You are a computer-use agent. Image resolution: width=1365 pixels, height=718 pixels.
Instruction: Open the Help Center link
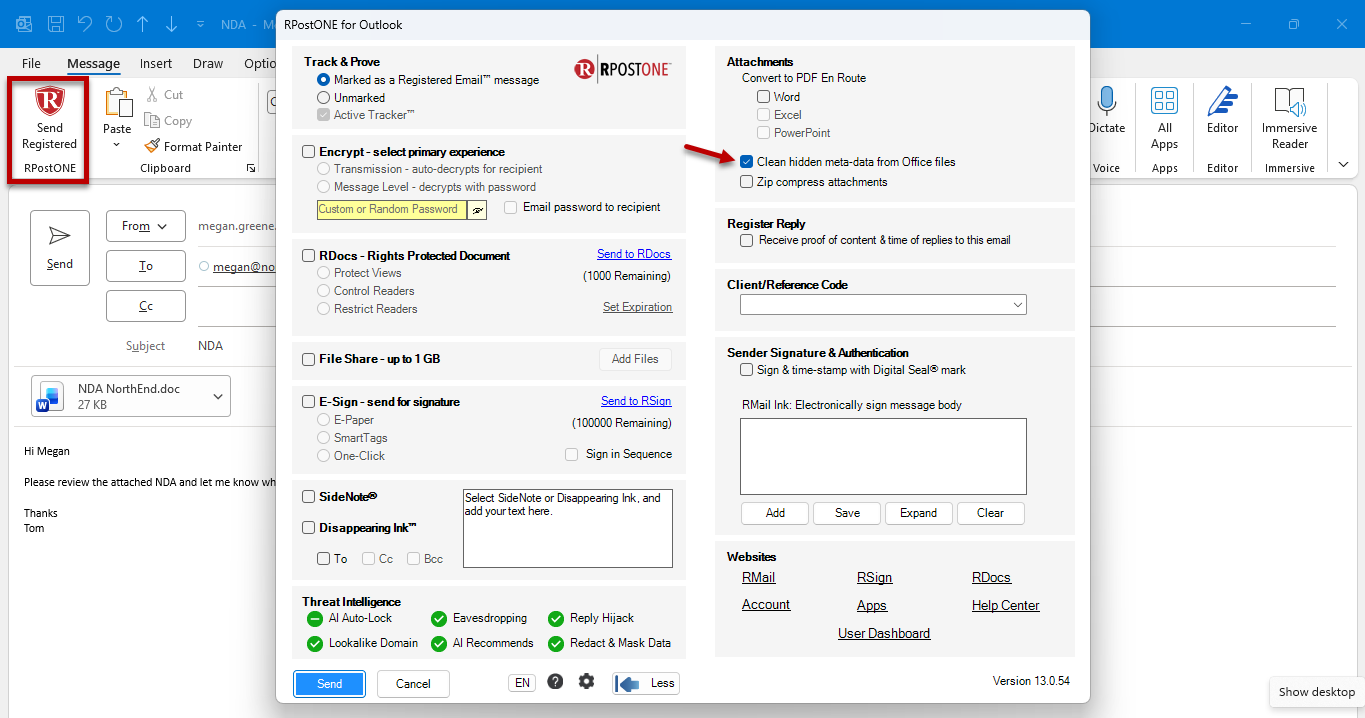coord(1005,605)
